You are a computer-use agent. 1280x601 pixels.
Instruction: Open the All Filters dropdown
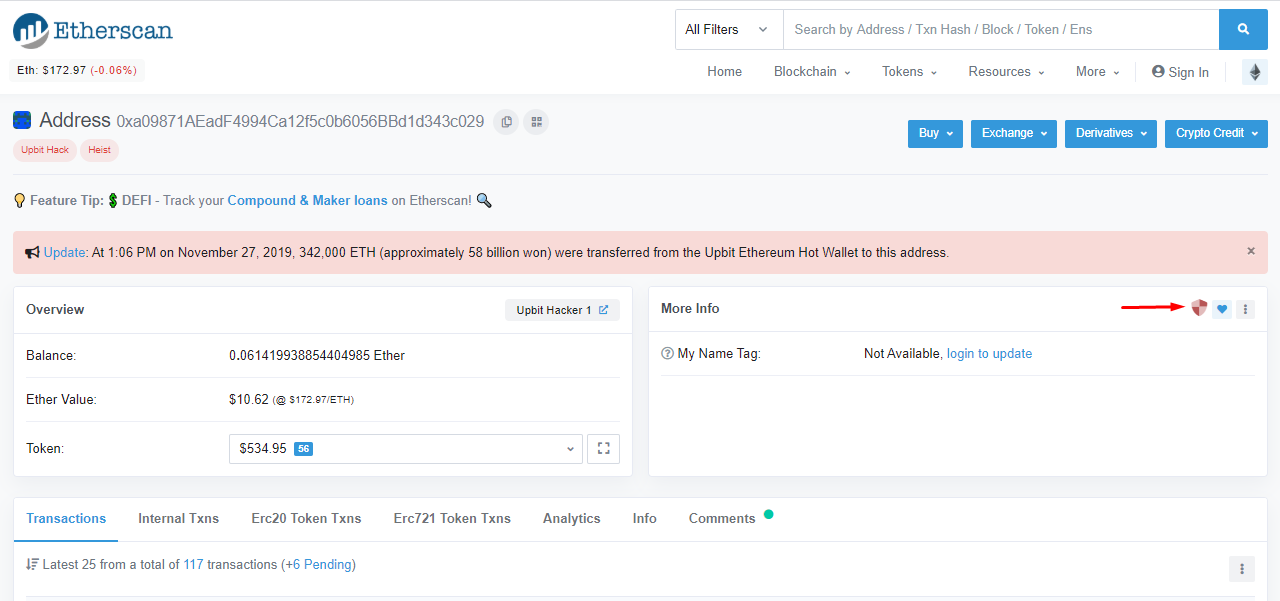click(x=728, y=29)
